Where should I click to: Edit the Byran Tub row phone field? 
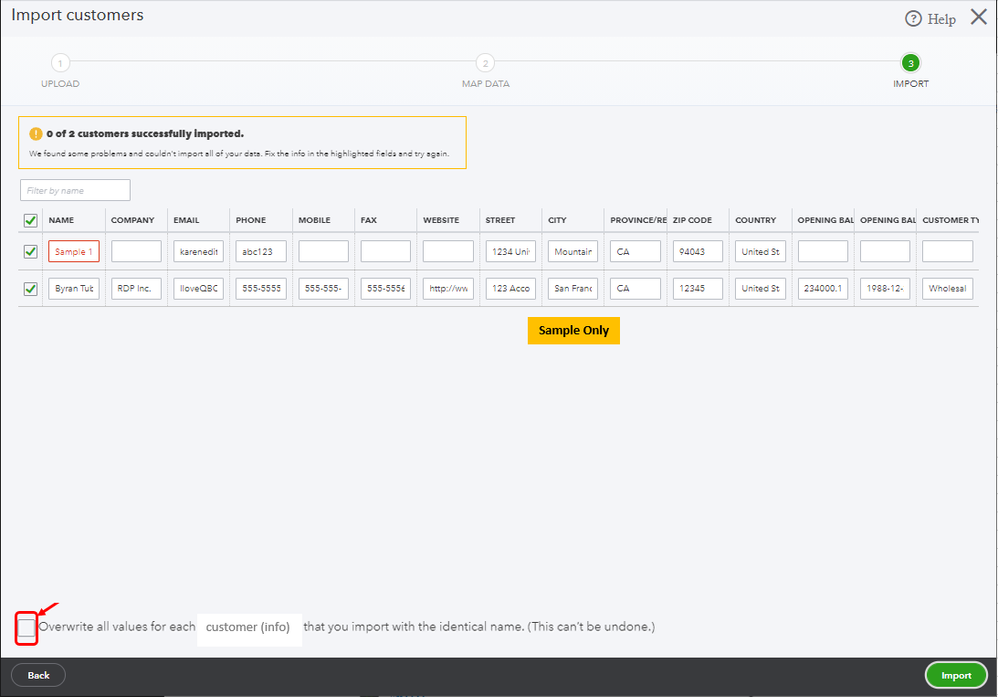pos(261,288)
